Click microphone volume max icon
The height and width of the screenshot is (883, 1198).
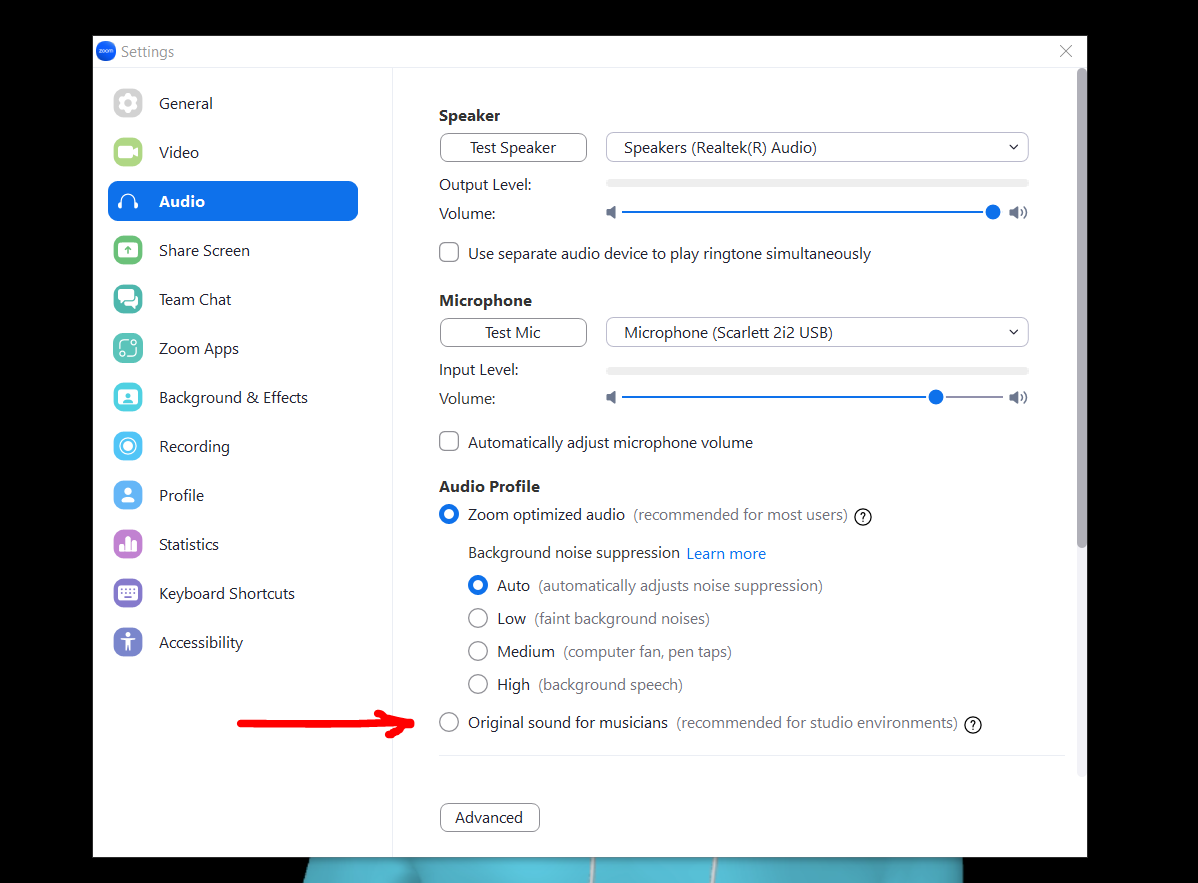pos(1018,397)
